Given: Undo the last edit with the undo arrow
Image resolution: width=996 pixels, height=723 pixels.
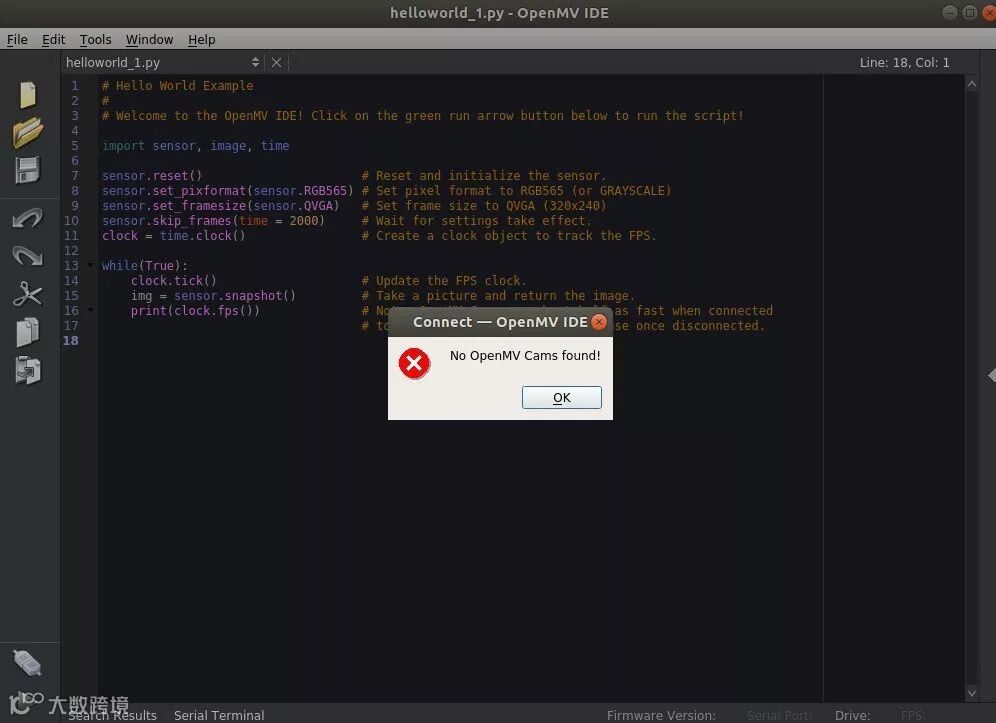Looking at the screenshot, I should pyautogui.click(x=28, y=218).
